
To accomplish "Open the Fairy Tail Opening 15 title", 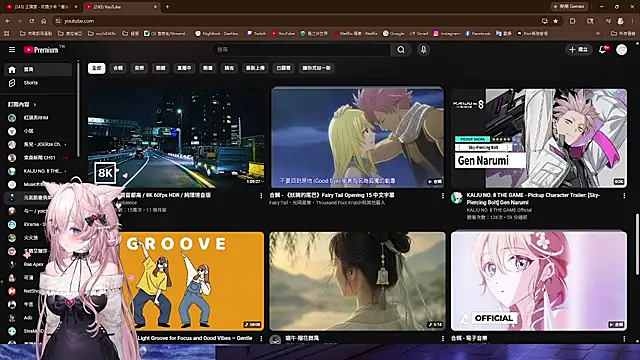I will (332, 195).
